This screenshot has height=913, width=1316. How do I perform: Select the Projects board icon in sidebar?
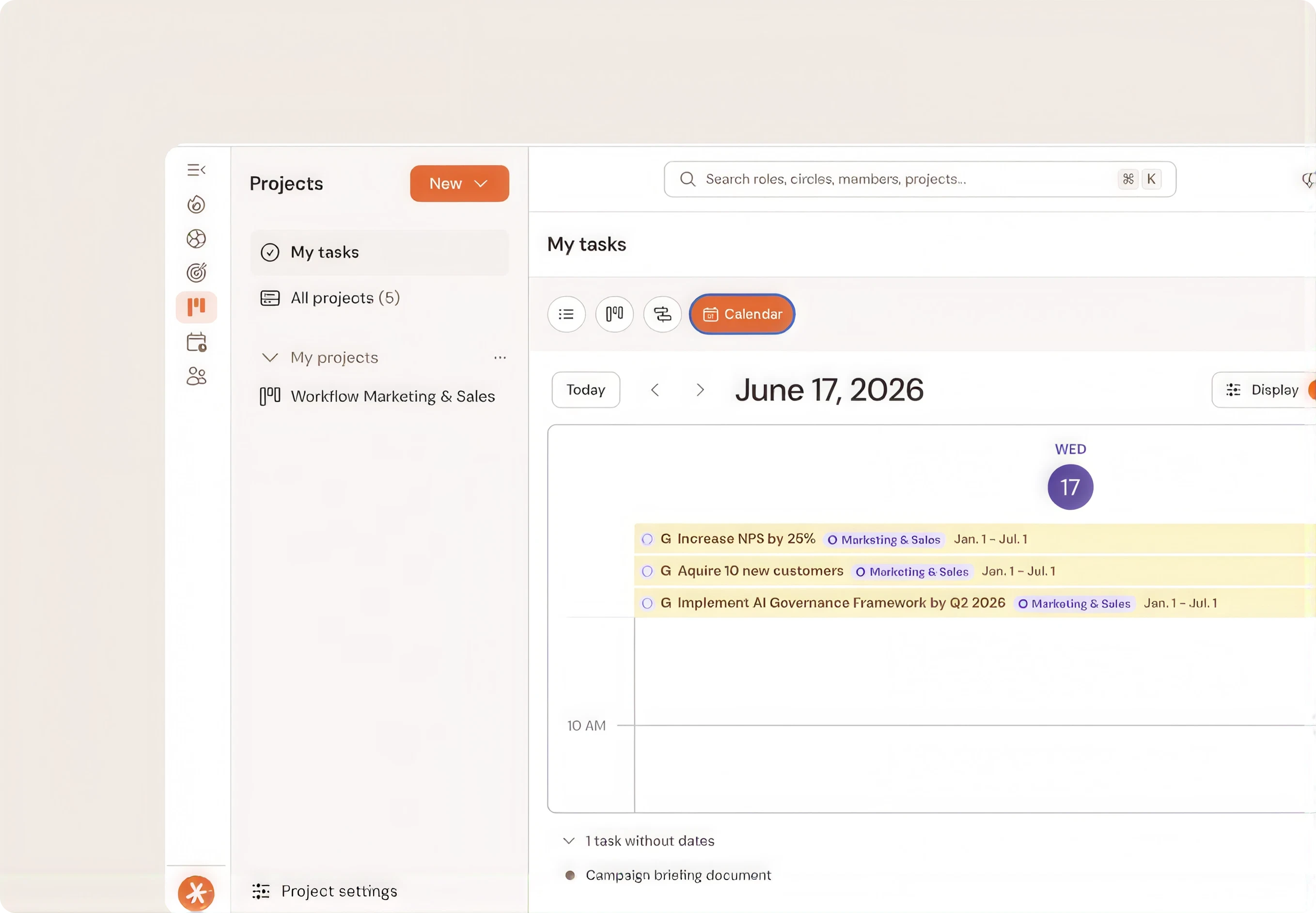tap(196, 307)
